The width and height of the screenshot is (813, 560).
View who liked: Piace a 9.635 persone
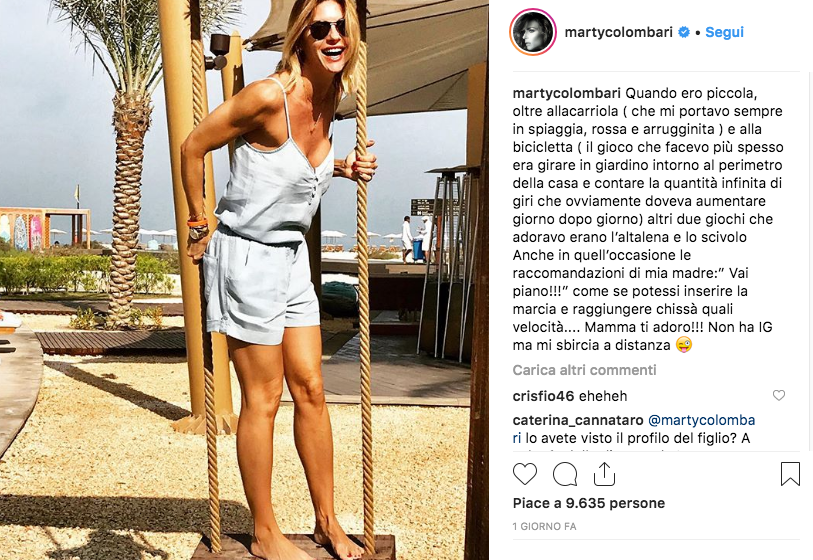point(588,503)
